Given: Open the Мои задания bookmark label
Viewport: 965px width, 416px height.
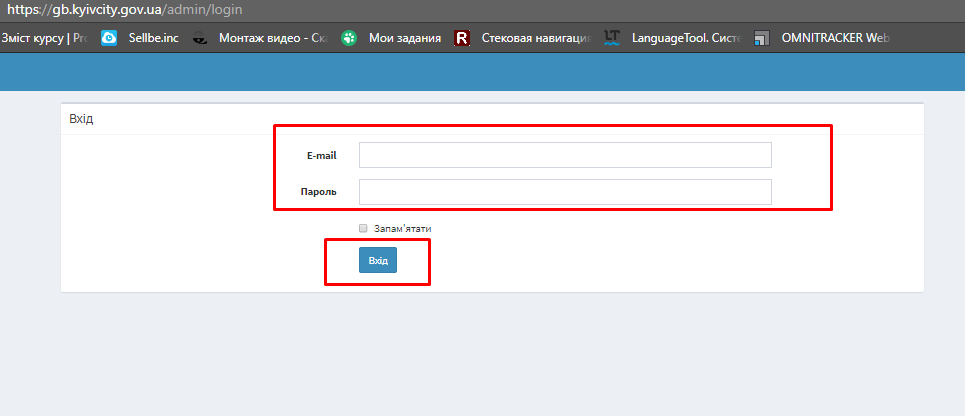Looking at the screenshot, I should point(405,39).
